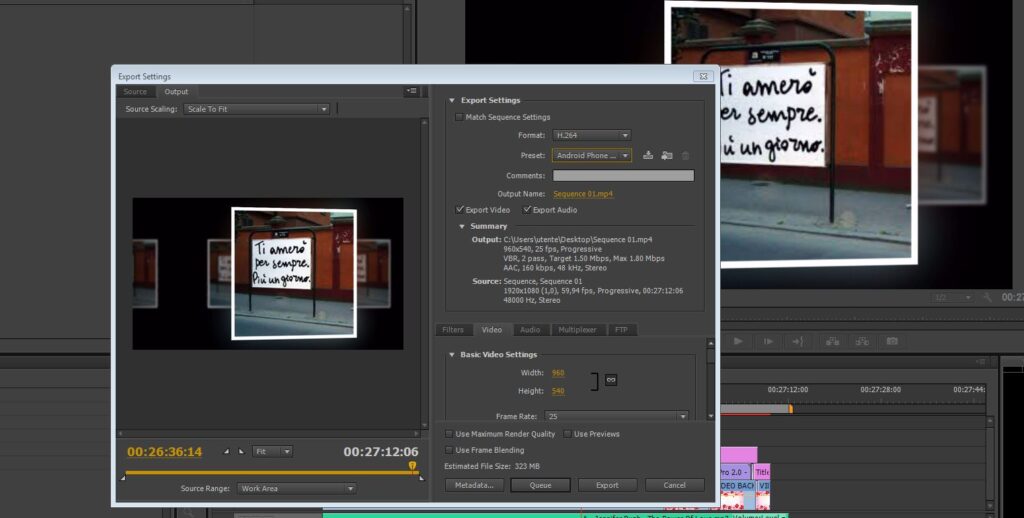1024x518 pixels.
Task: Click the Import Preset icon
Action: (667, 155)
